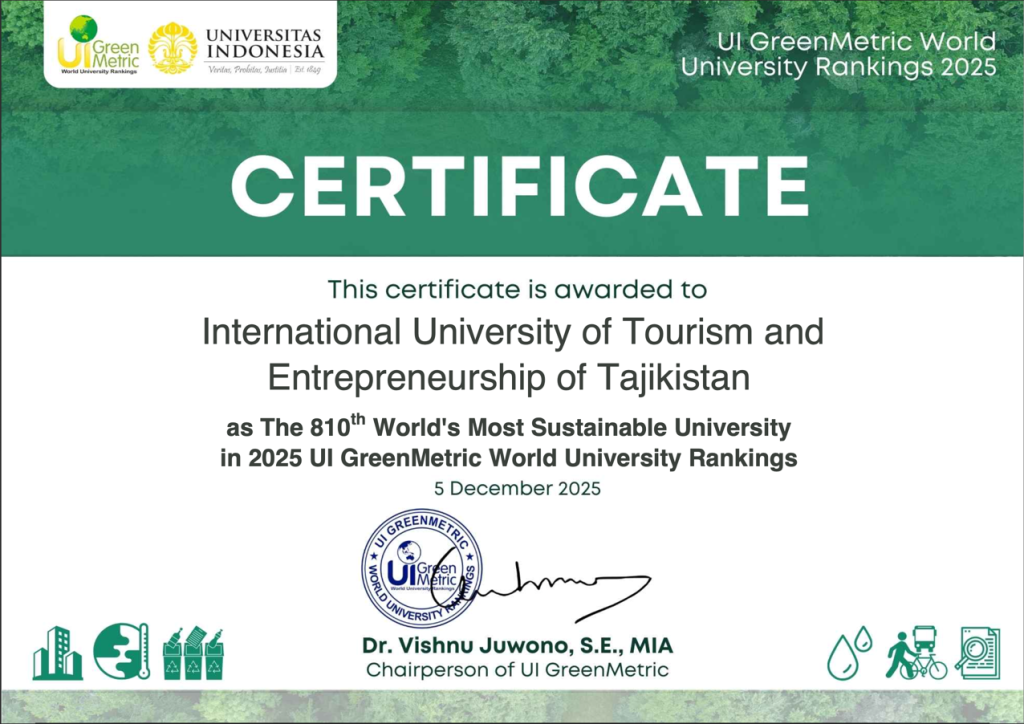The height and width of the screenshot is (724, 1024).
Task: Click the large CERTIFICATE heading
Action: [x=520, y=187]
